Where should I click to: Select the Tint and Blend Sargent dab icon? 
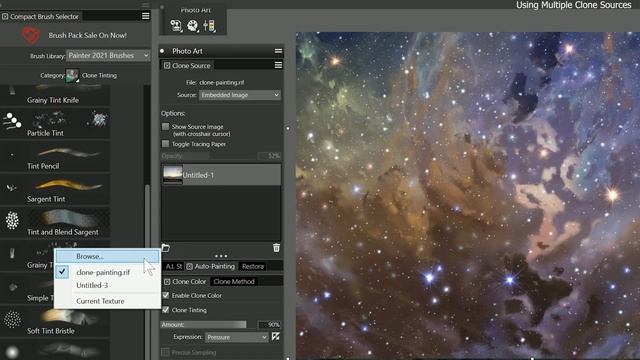click(x=12, y=220)
